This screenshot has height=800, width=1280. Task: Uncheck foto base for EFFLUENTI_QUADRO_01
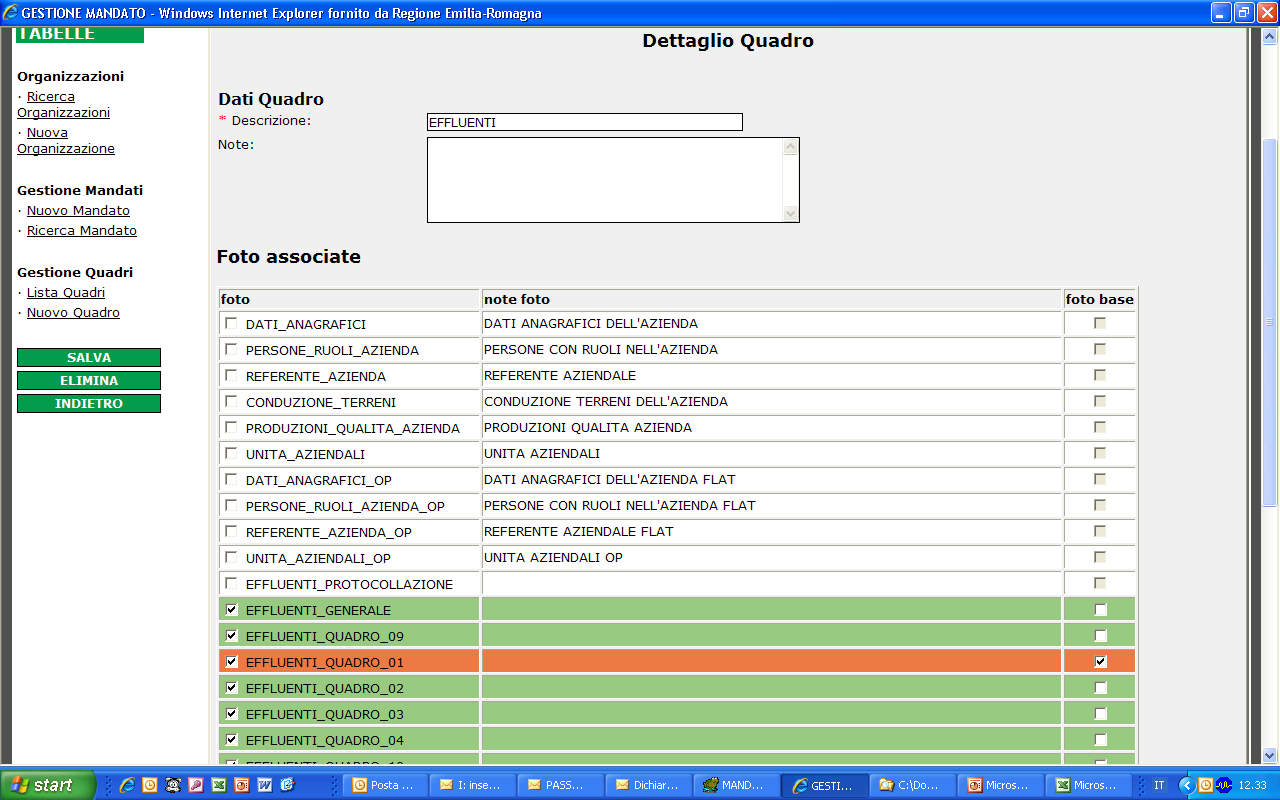click(x=1101, y=661)
